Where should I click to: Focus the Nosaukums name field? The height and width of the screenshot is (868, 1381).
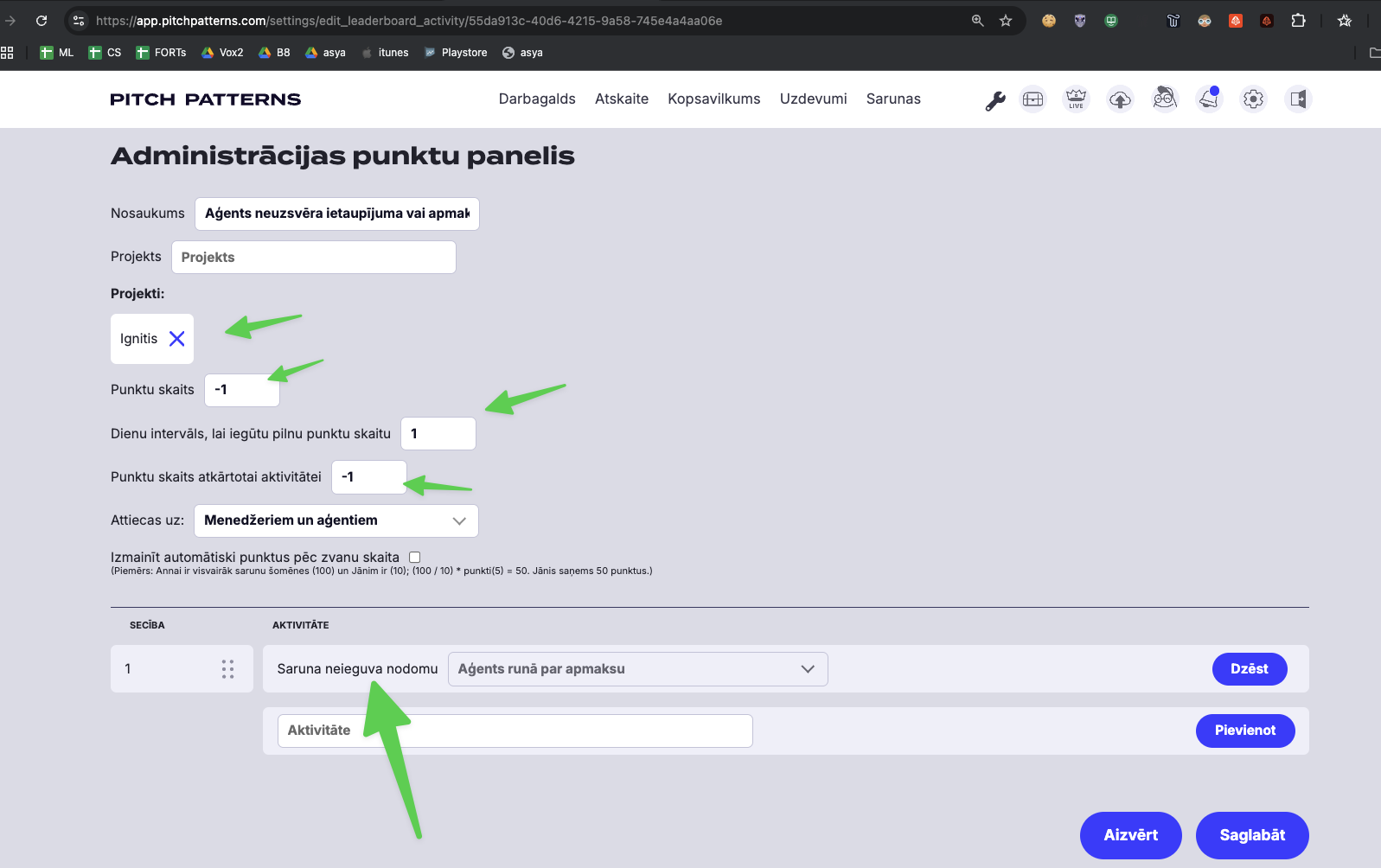[x=337, y=214]
